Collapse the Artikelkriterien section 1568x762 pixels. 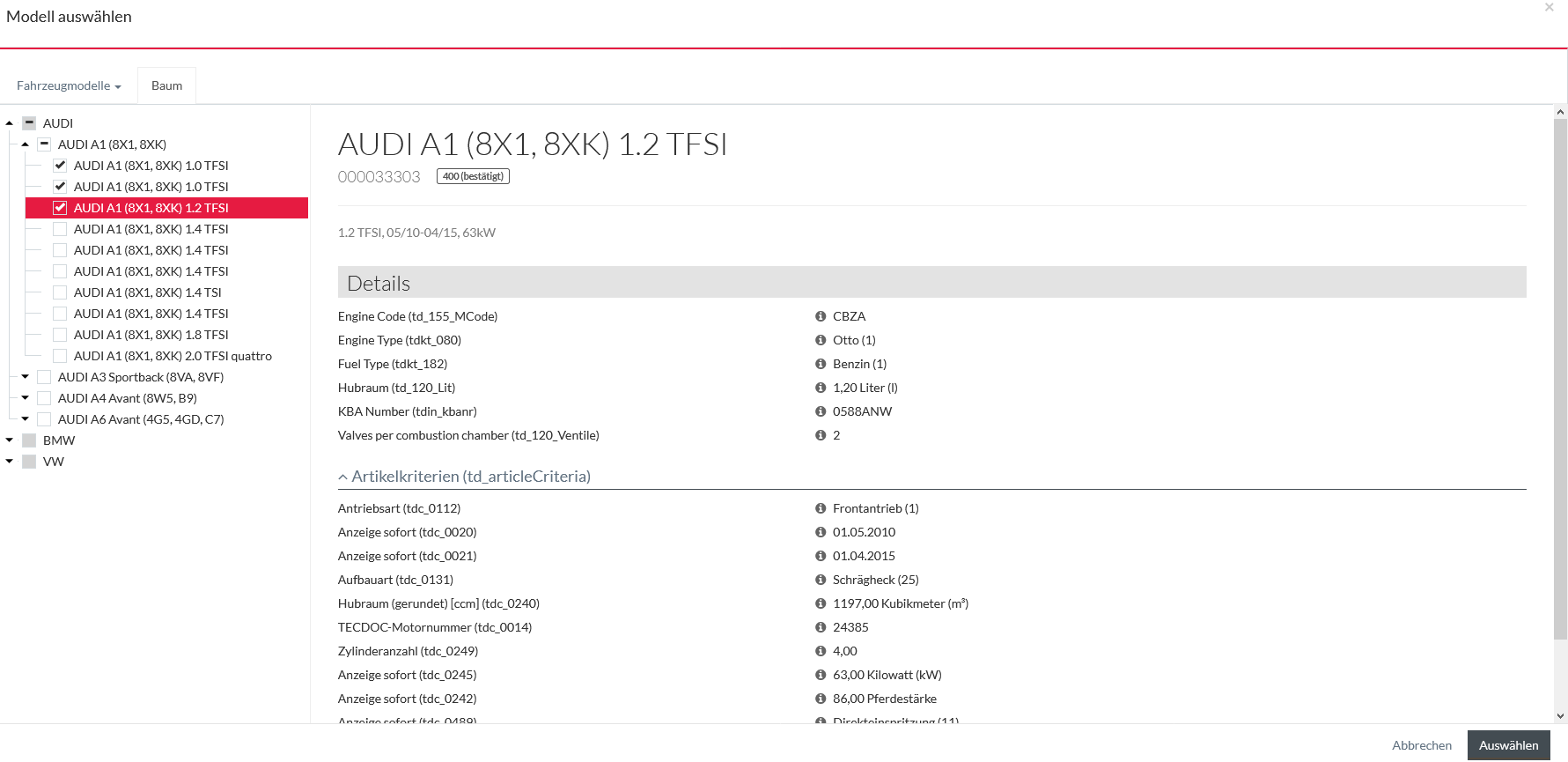click(x=464, y=477)
